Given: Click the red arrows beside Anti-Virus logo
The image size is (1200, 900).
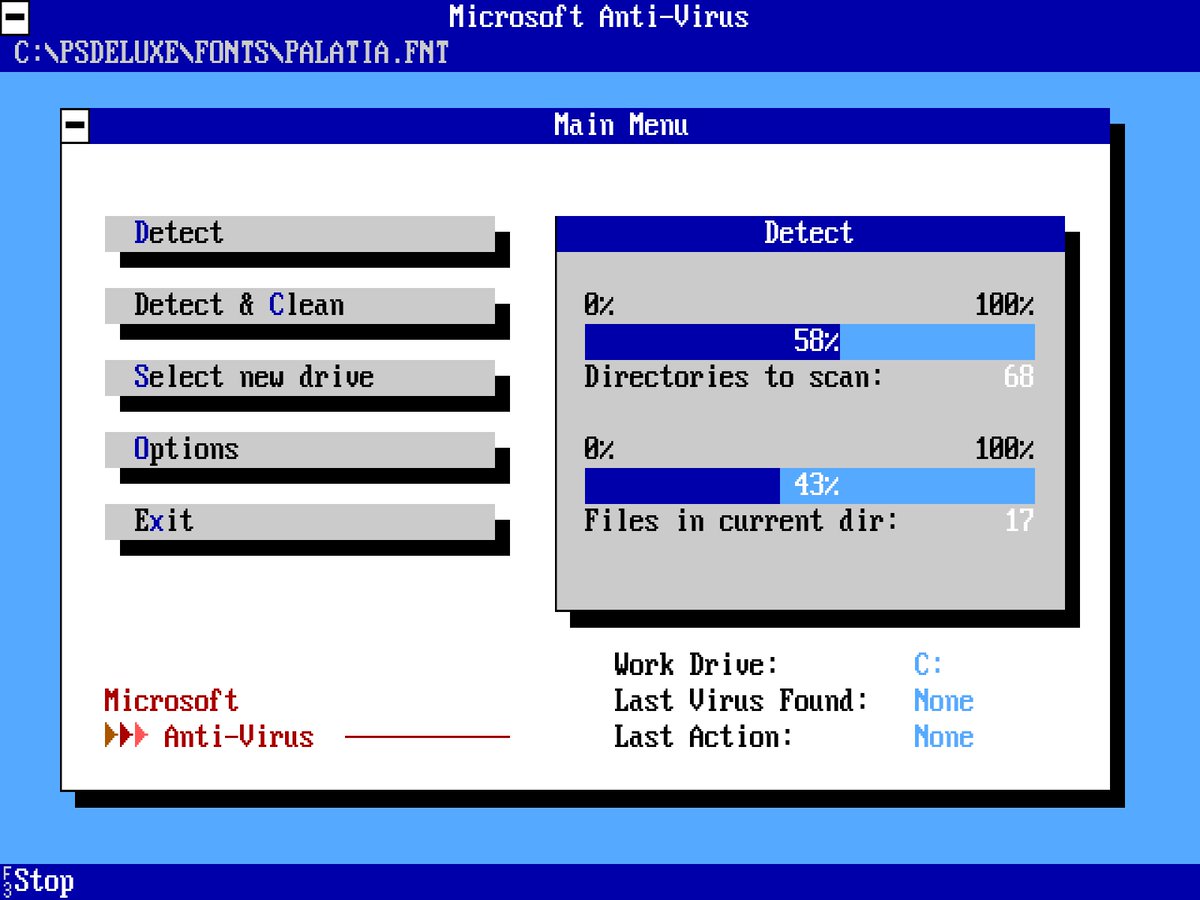Looking at the screenshot, I should click(x=126, y=736).
